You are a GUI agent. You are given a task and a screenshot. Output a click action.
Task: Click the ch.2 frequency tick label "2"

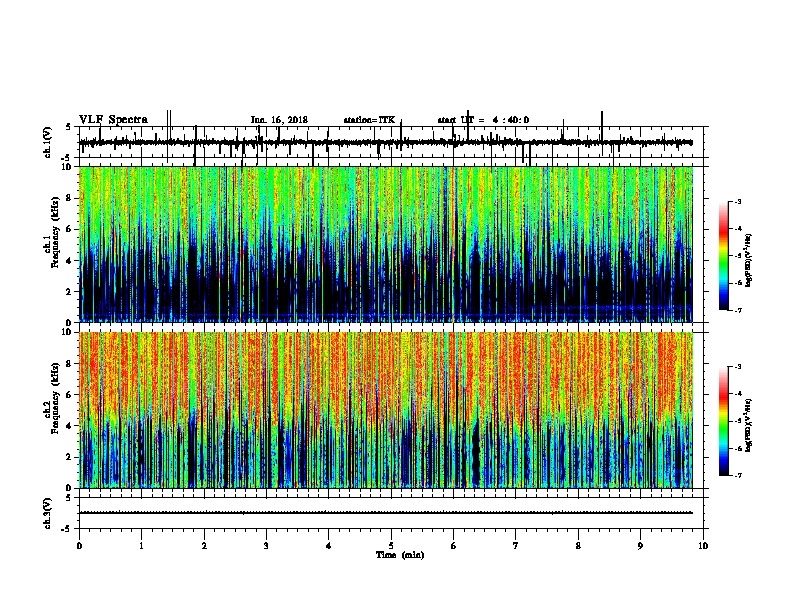click(70, 457)
